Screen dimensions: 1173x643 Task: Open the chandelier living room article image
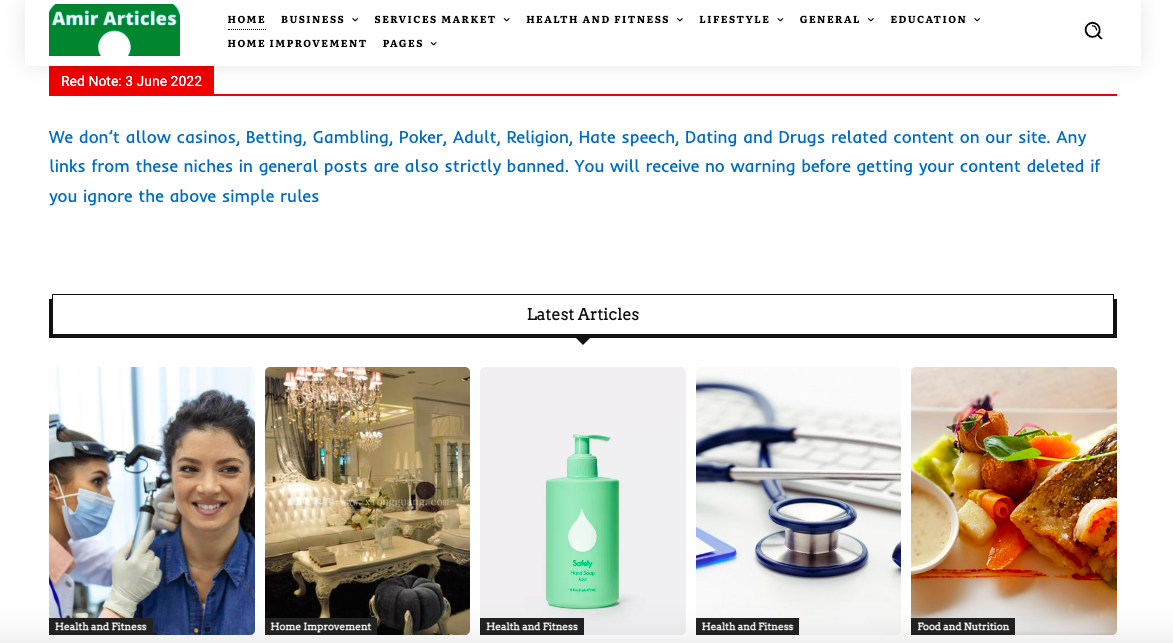point(367,501)
